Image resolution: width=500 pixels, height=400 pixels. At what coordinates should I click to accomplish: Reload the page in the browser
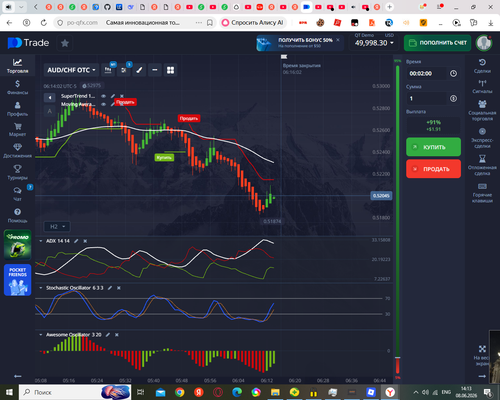[x=44, y=23]
